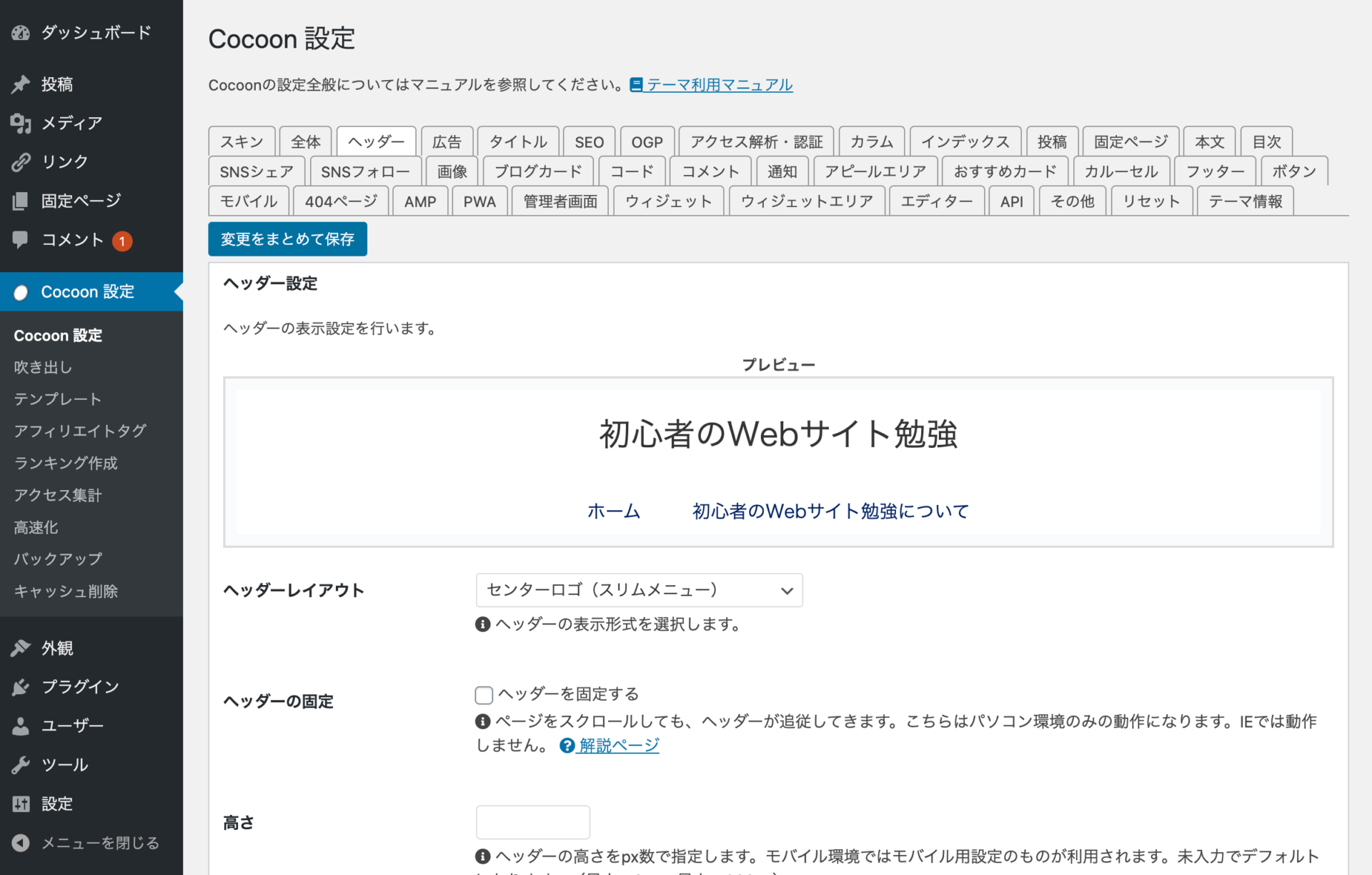Open the ウィジェットエリア tab
The image size is (1372, 875).
[807, 201]
